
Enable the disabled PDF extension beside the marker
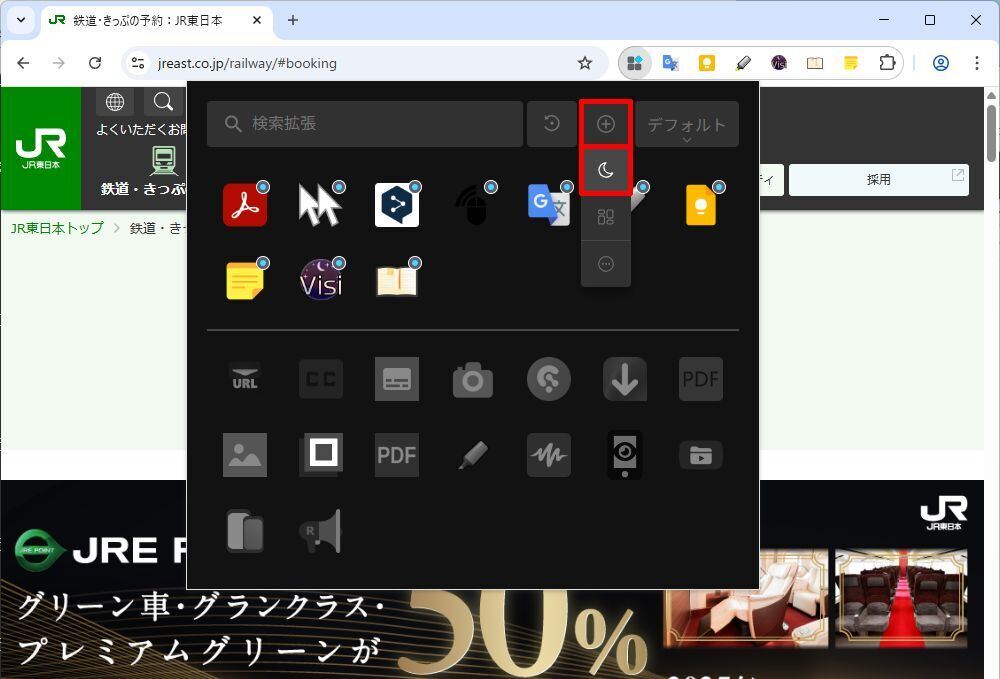point(397,455)
